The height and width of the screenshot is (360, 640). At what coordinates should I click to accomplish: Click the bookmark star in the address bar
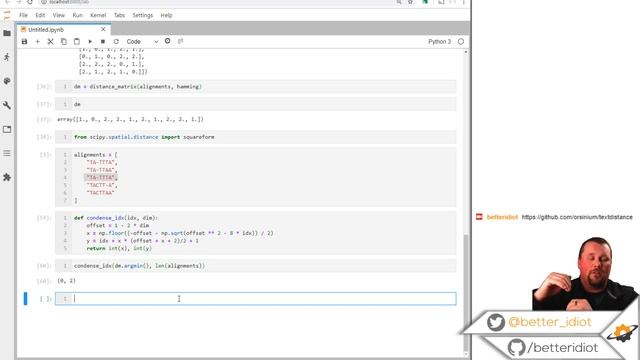410,2
